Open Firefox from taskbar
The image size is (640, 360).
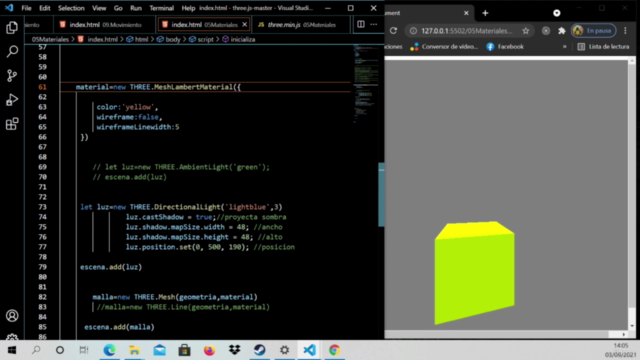point(209,350)
